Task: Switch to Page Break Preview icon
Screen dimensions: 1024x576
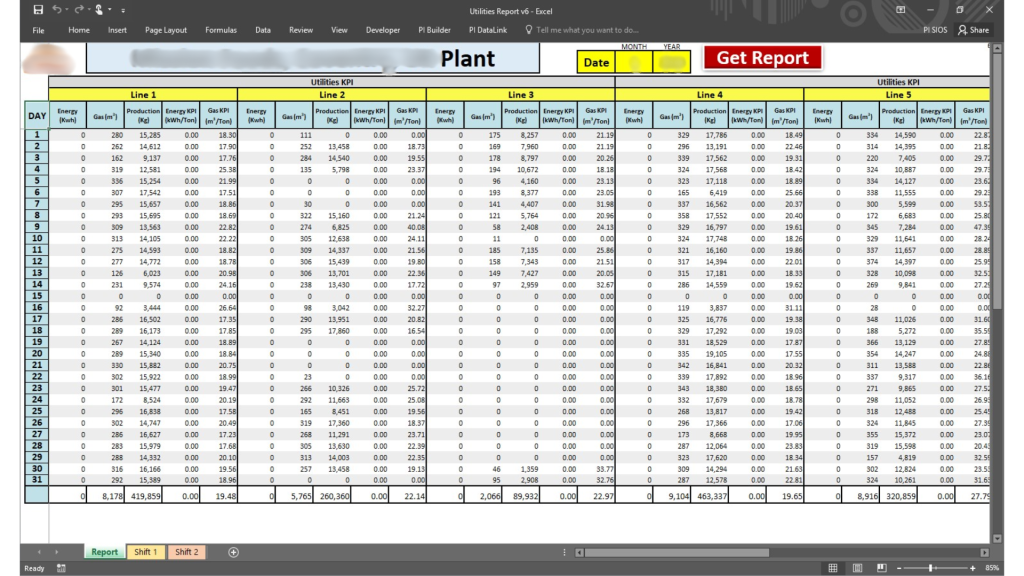Action: pyautogui.click(x=882, y=568)
